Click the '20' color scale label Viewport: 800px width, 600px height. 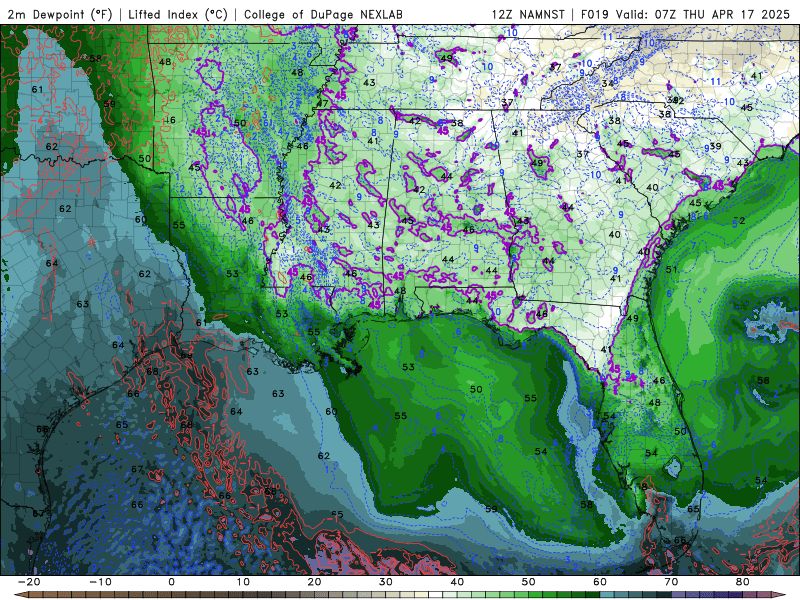click(314, 582)
